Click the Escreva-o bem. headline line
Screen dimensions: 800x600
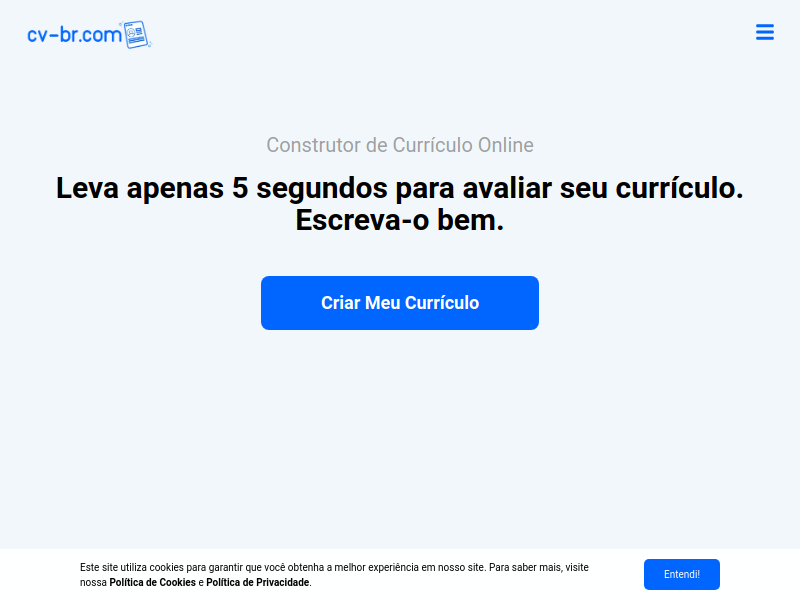399,220
